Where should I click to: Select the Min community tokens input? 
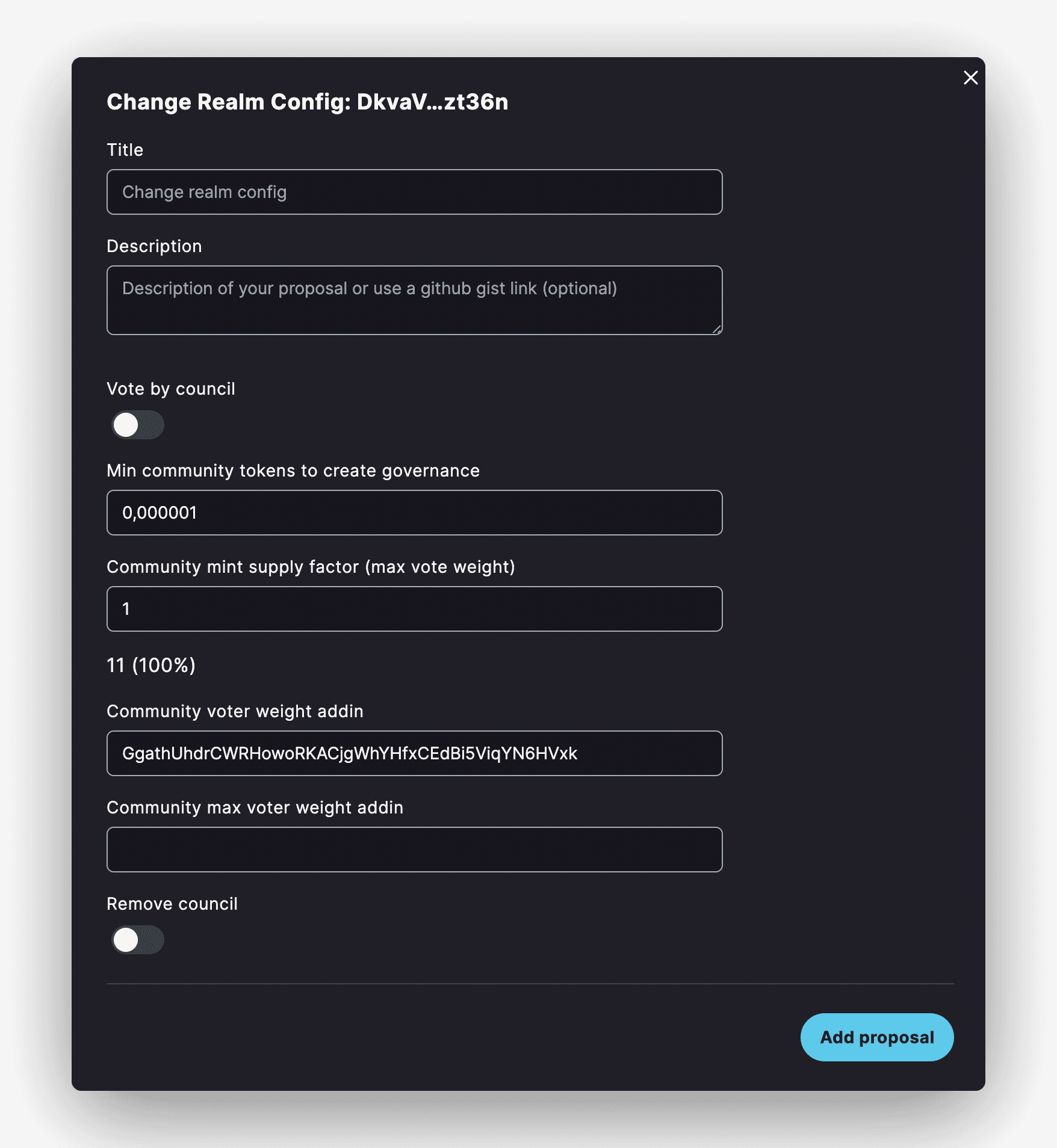[414, 513]
